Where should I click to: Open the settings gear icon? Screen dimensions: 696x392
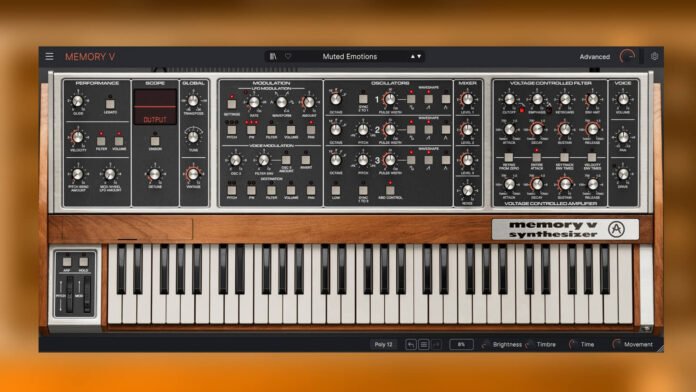click(654, 57)
